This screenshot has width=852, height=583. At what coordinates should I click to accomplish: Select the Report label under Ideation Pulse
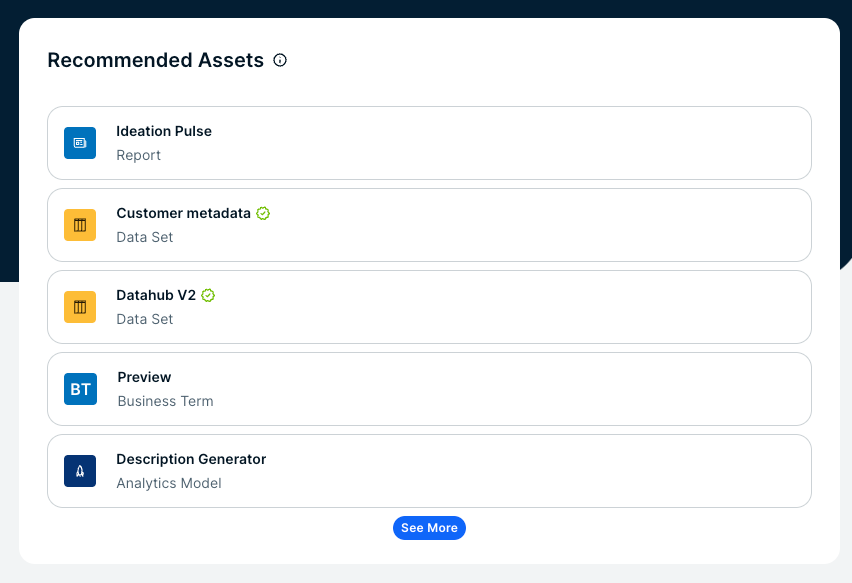(x=138, y=155)
